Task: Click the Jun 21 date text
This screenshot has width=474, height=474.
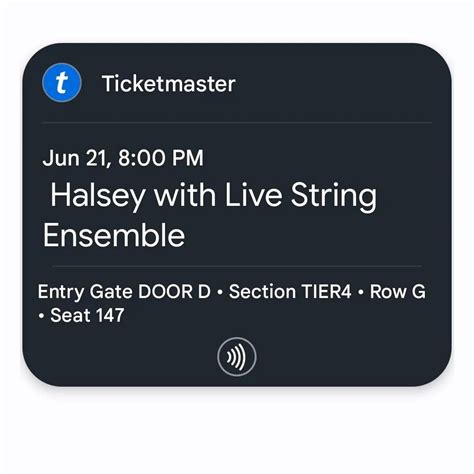Action: tap(76, 158)
